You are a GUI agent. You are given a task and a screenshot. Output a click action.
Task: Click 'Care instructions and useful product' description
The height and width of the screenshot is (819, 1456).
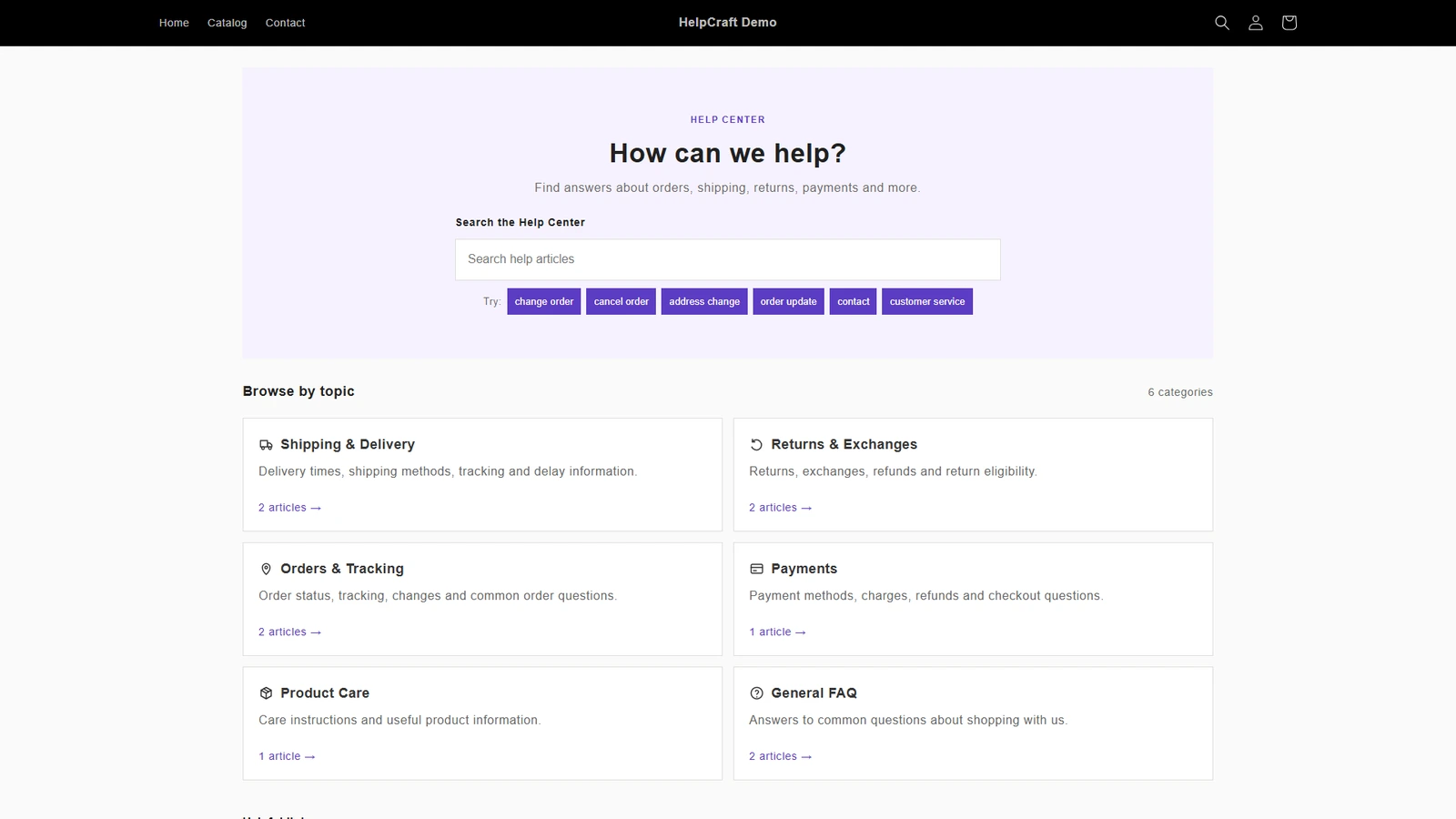399,720
